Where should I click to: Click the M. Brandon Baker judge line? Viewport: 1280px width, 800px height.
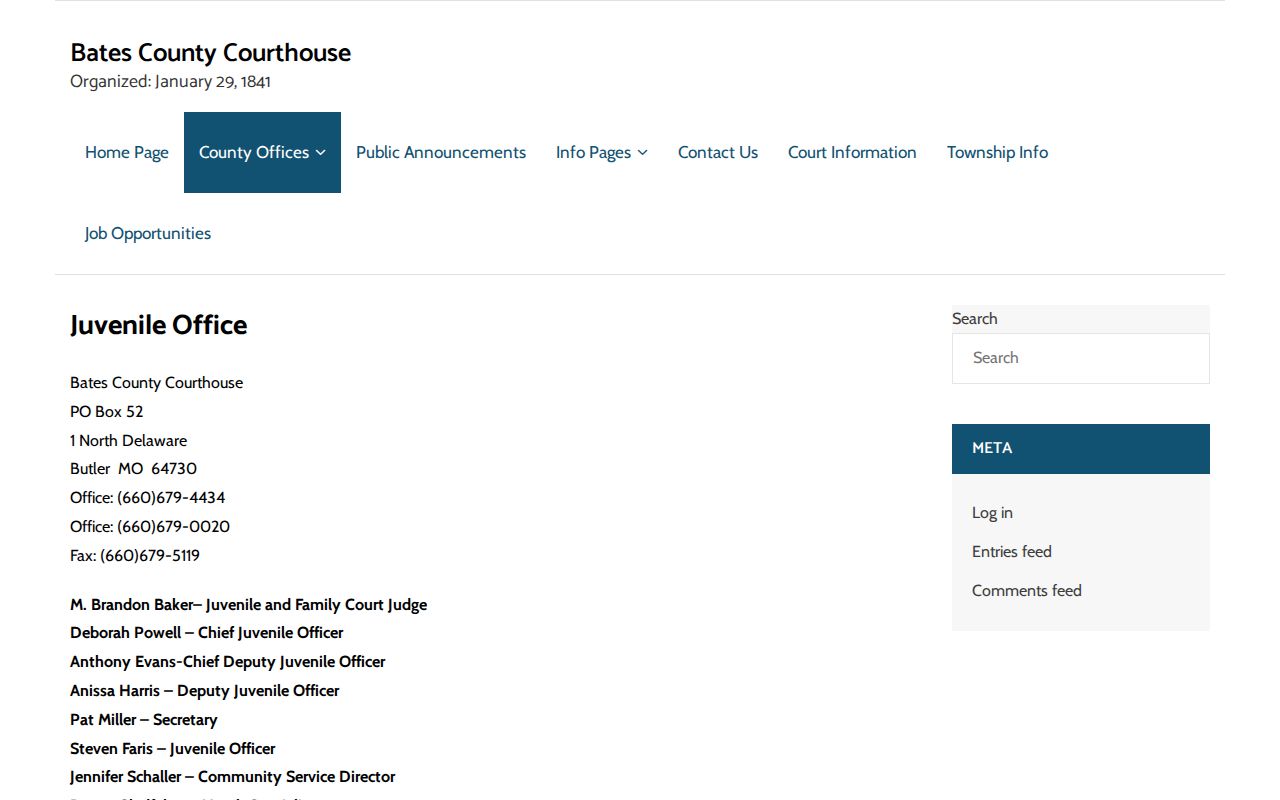248,605
